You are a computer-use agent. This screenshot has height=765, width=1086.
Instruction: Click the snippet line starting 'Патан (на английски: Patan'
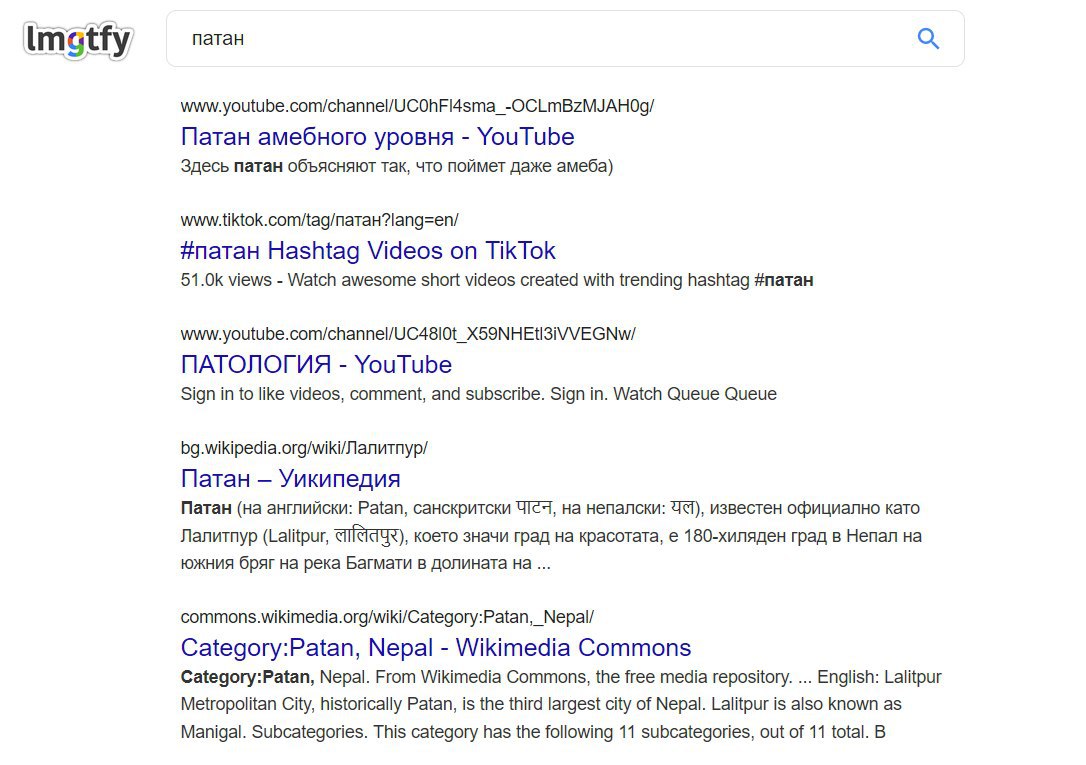(x=550, y=508)
